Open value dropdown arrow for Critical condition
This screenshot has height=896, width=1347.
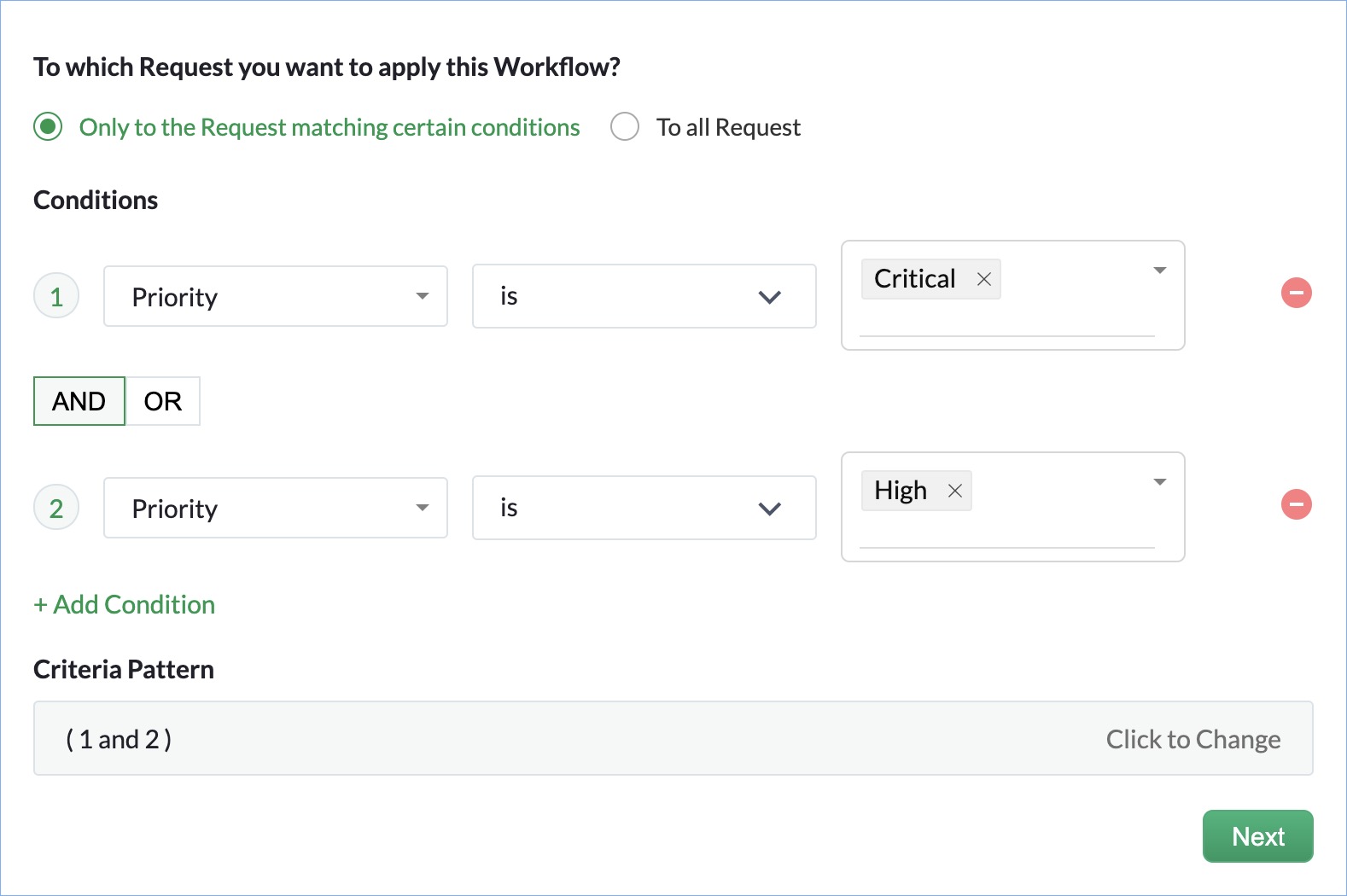tap(1159, 271)
